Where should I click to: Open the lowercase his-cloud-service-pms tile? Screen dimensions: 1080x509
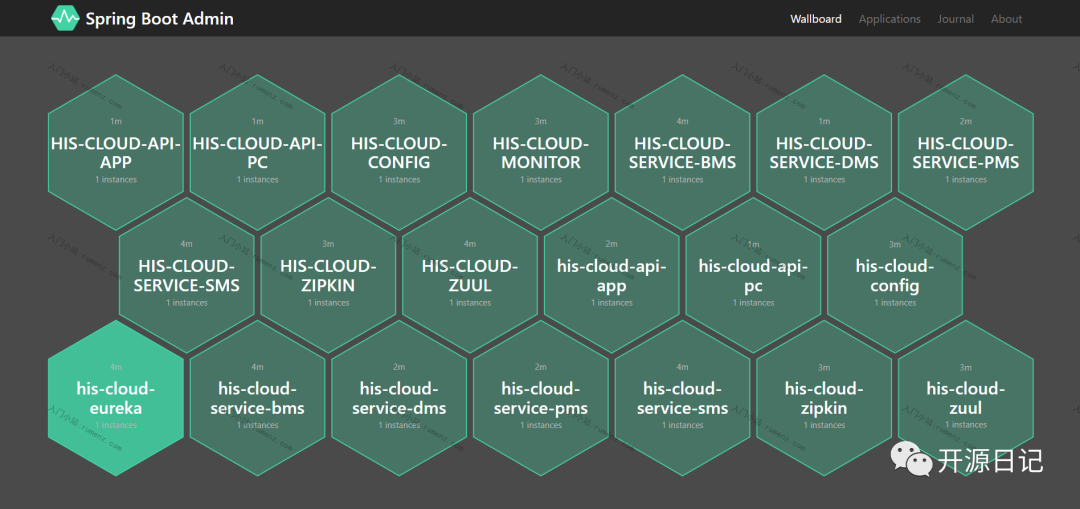coord(541,398)
